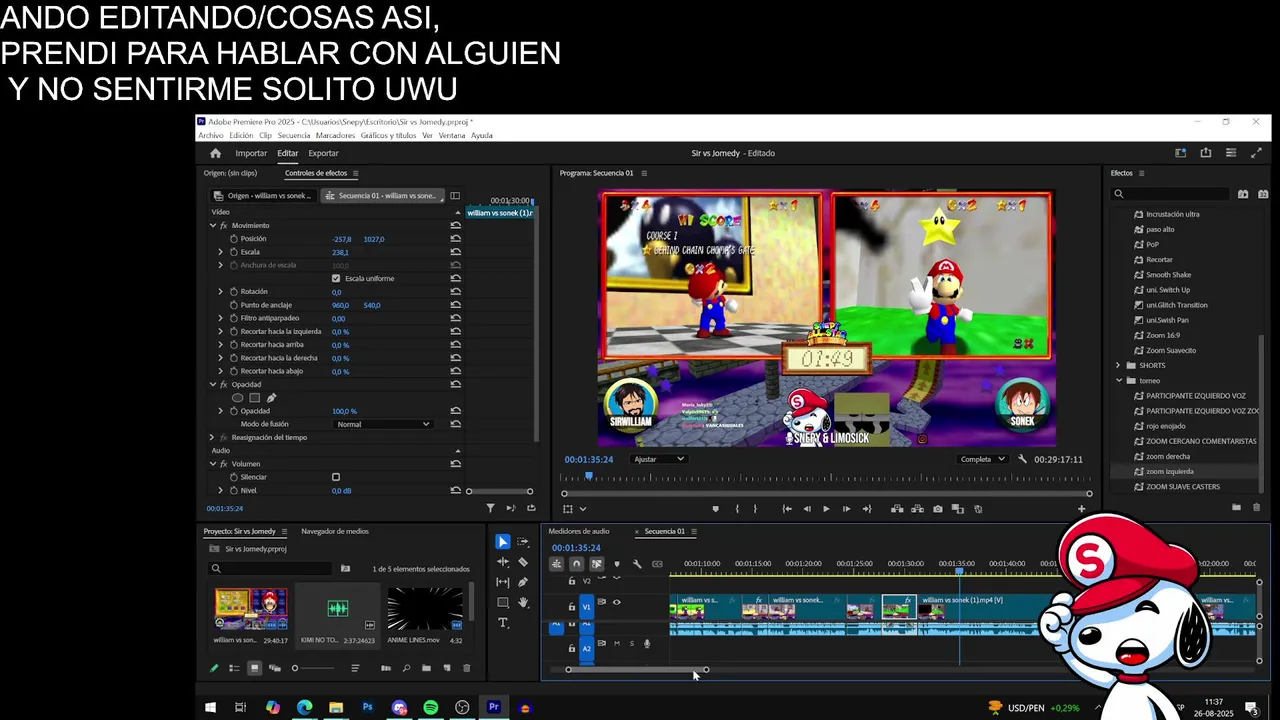Check the Silenciar checkbox

(336, 477)
